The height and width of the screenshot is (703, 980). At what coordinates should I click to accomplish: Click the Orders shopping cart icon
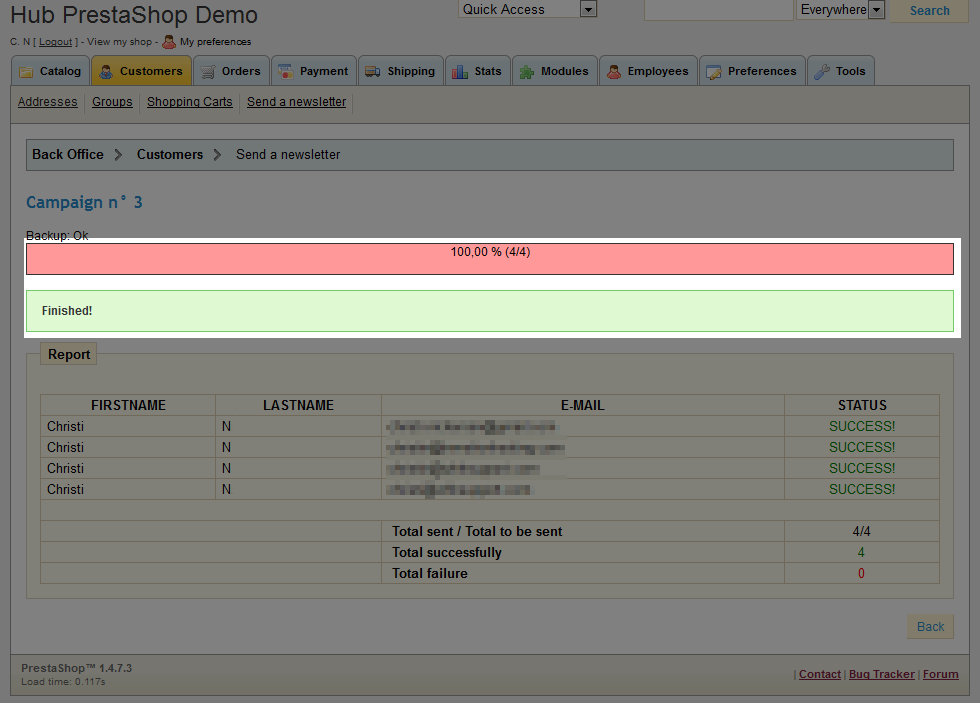pos(208,72)
